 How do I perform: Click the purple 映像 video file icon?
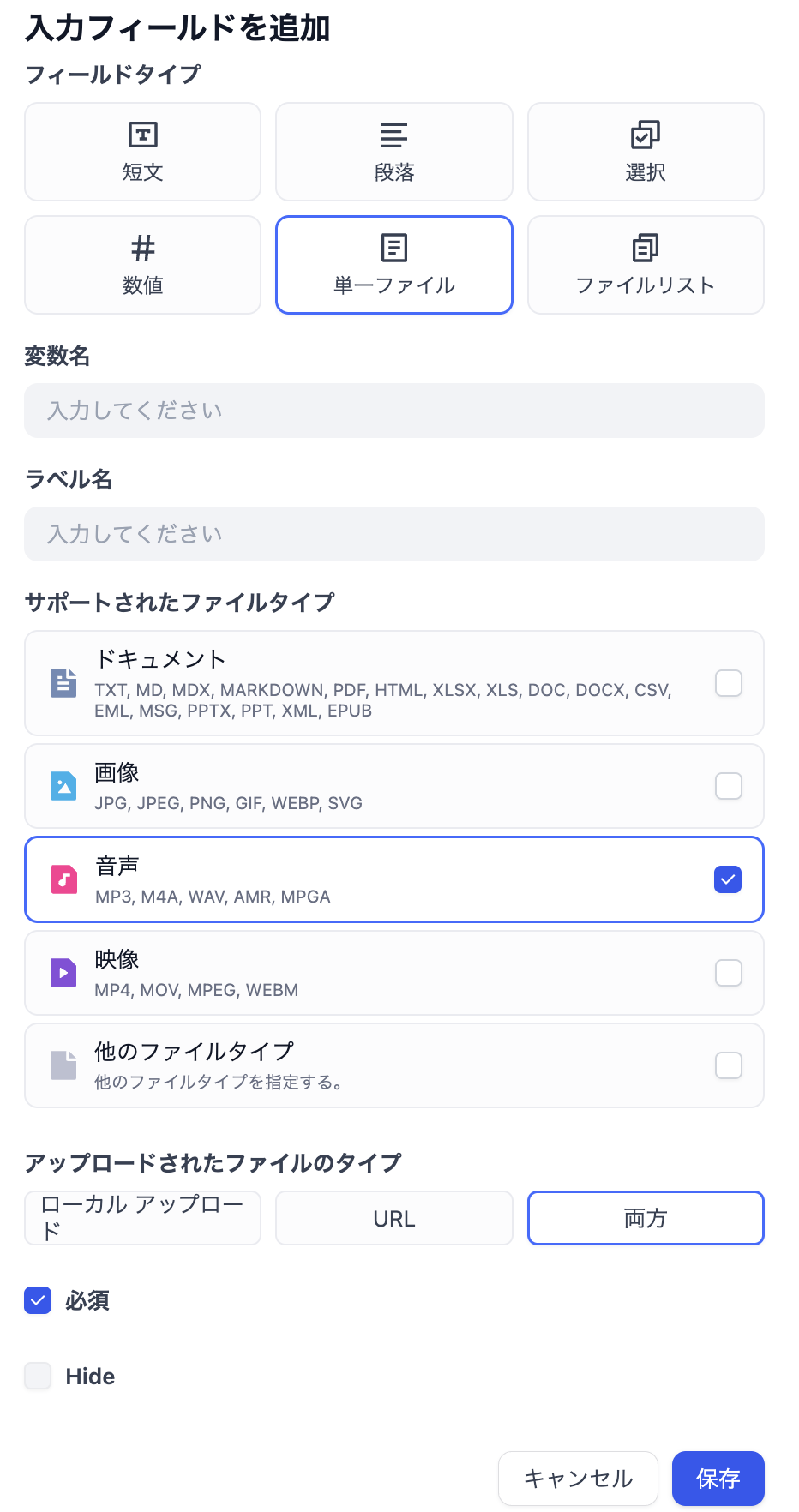(63, 973)
